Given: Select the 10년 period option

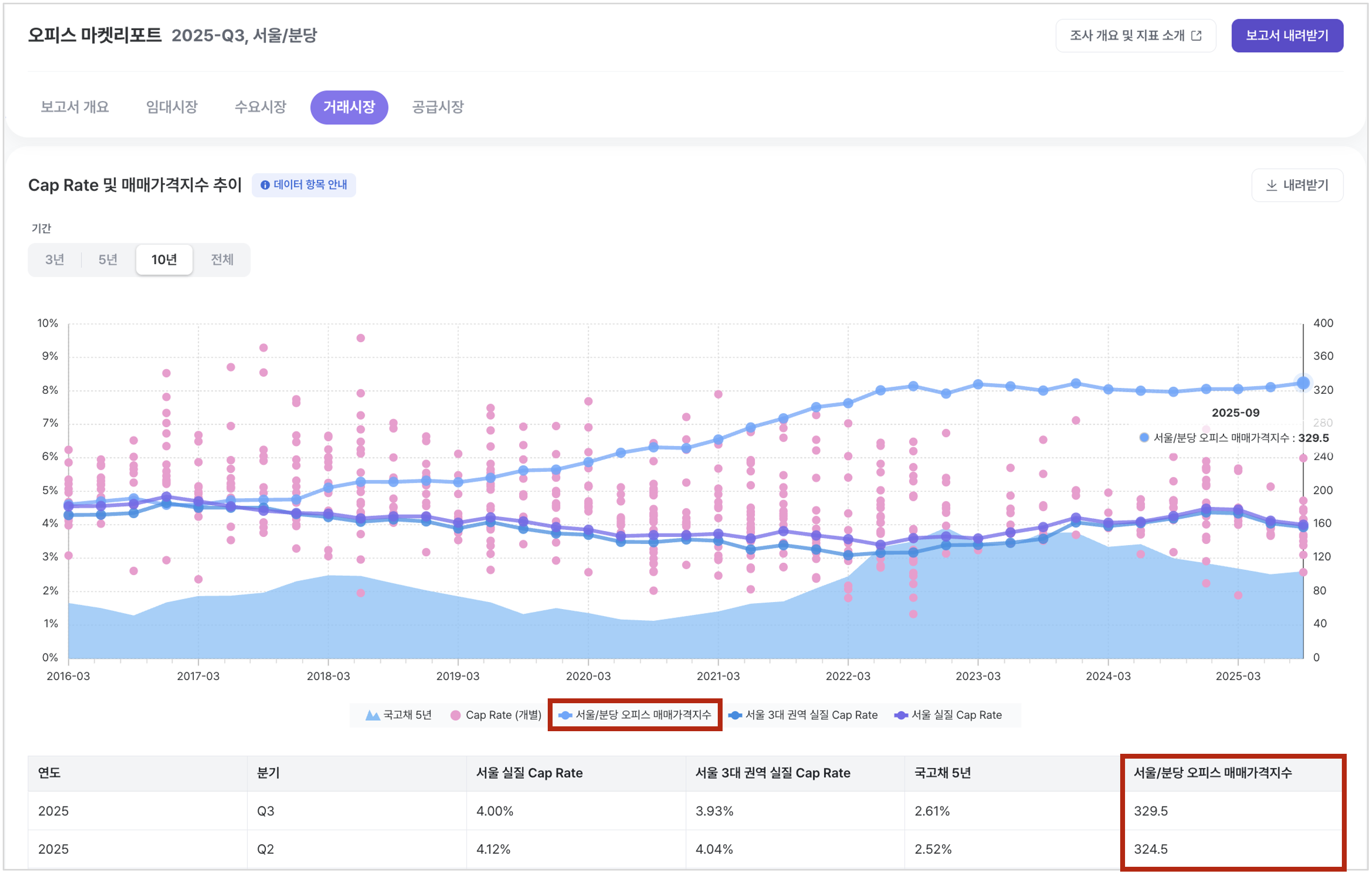Looking at the screenshot, I should tap(164, 260).
